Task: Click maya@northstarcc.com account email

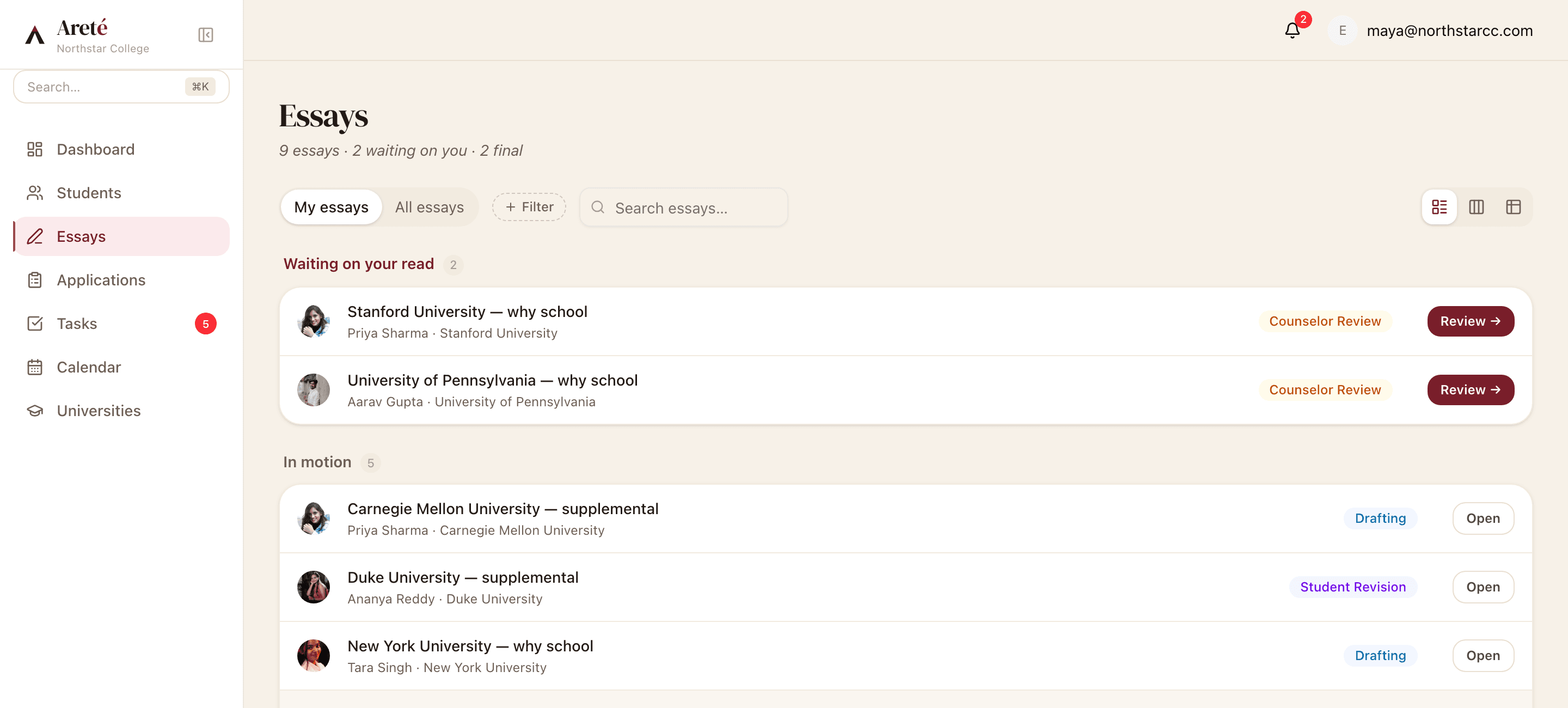Action: pyautogui.click(x=1449, y=30)
